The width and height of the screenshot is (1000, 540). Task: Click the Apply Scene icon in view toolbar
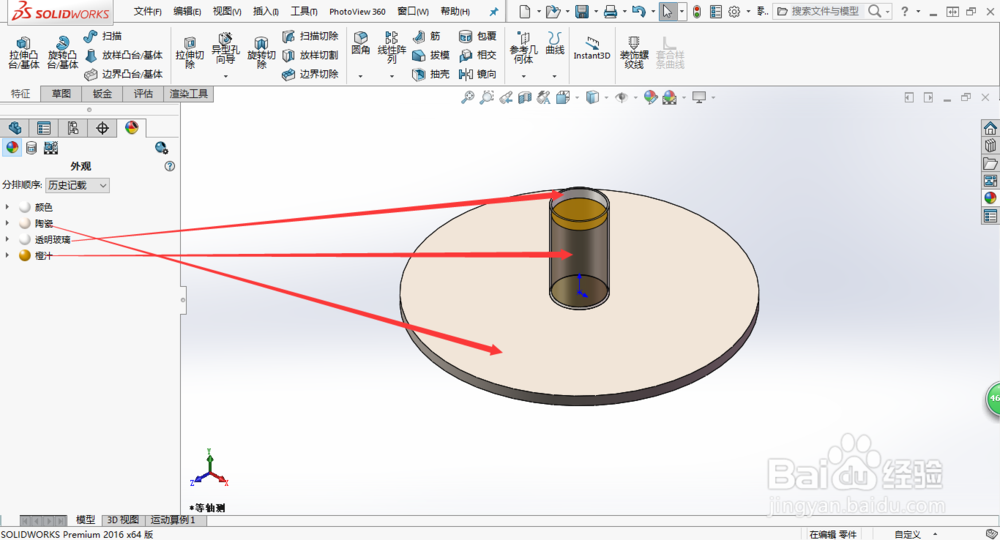click(670, 98)
